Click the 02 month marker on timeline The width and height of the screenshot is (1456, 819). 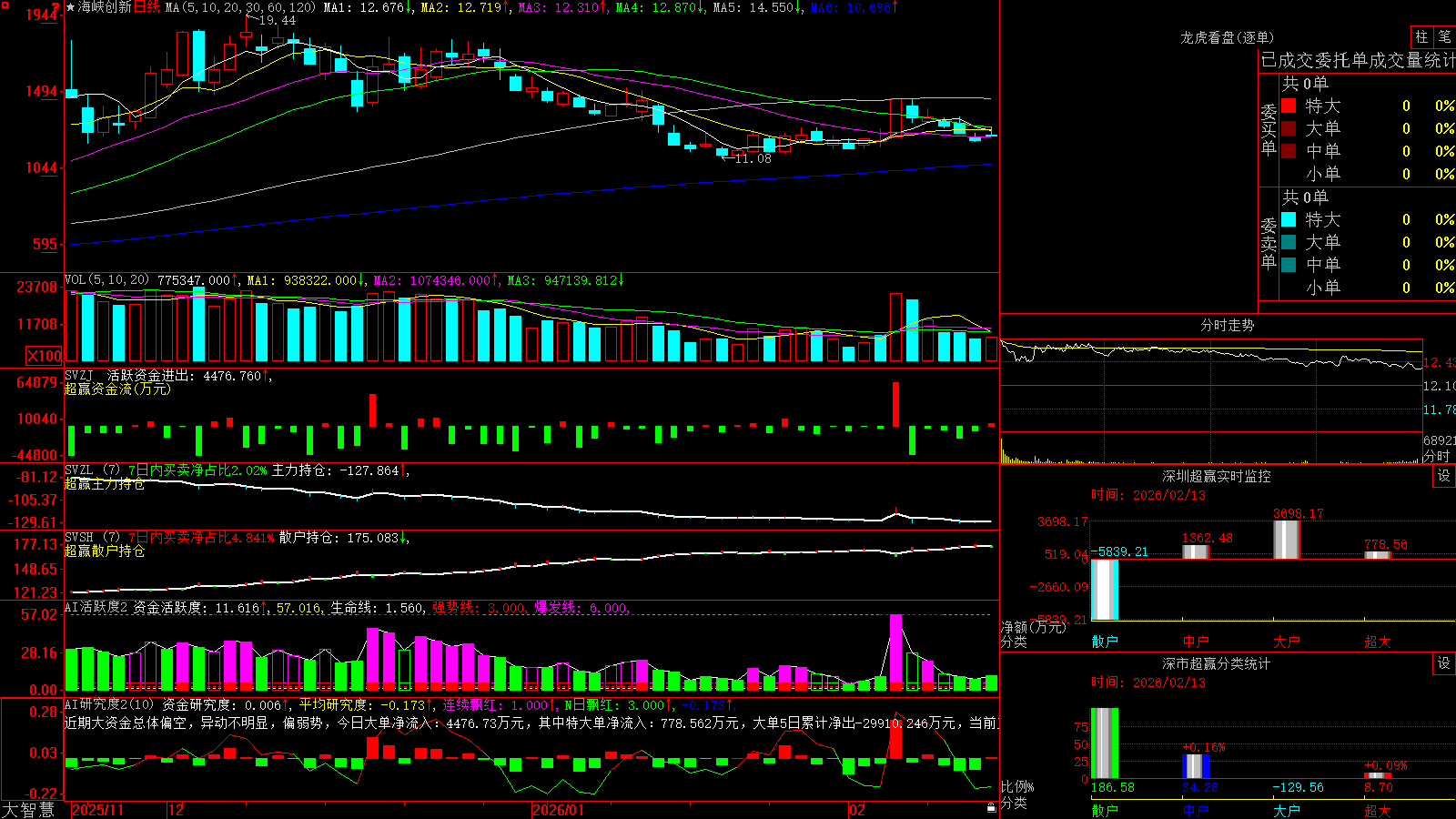(856, 810)
